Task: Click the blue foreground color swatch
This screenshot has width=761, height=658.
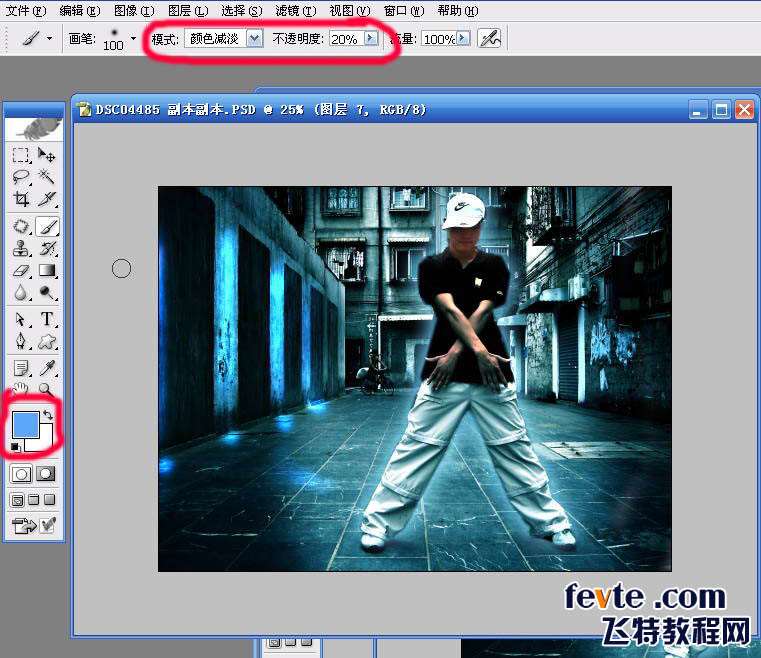Action: click(25, 424)
